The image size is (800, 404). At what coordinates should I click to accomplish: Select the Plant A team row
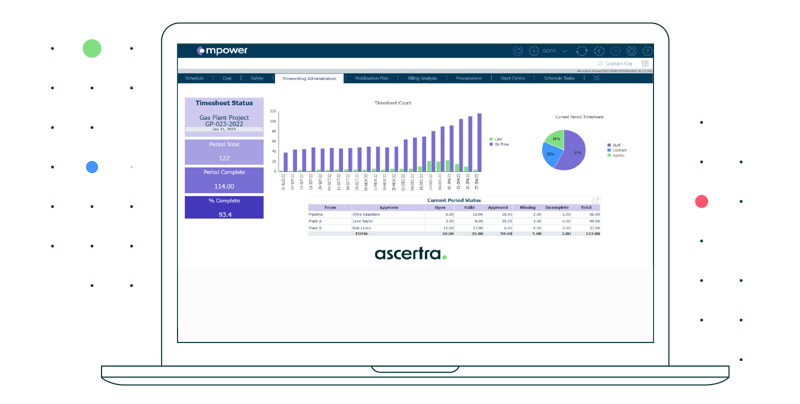pyautogui.click(x=454, y=221)
